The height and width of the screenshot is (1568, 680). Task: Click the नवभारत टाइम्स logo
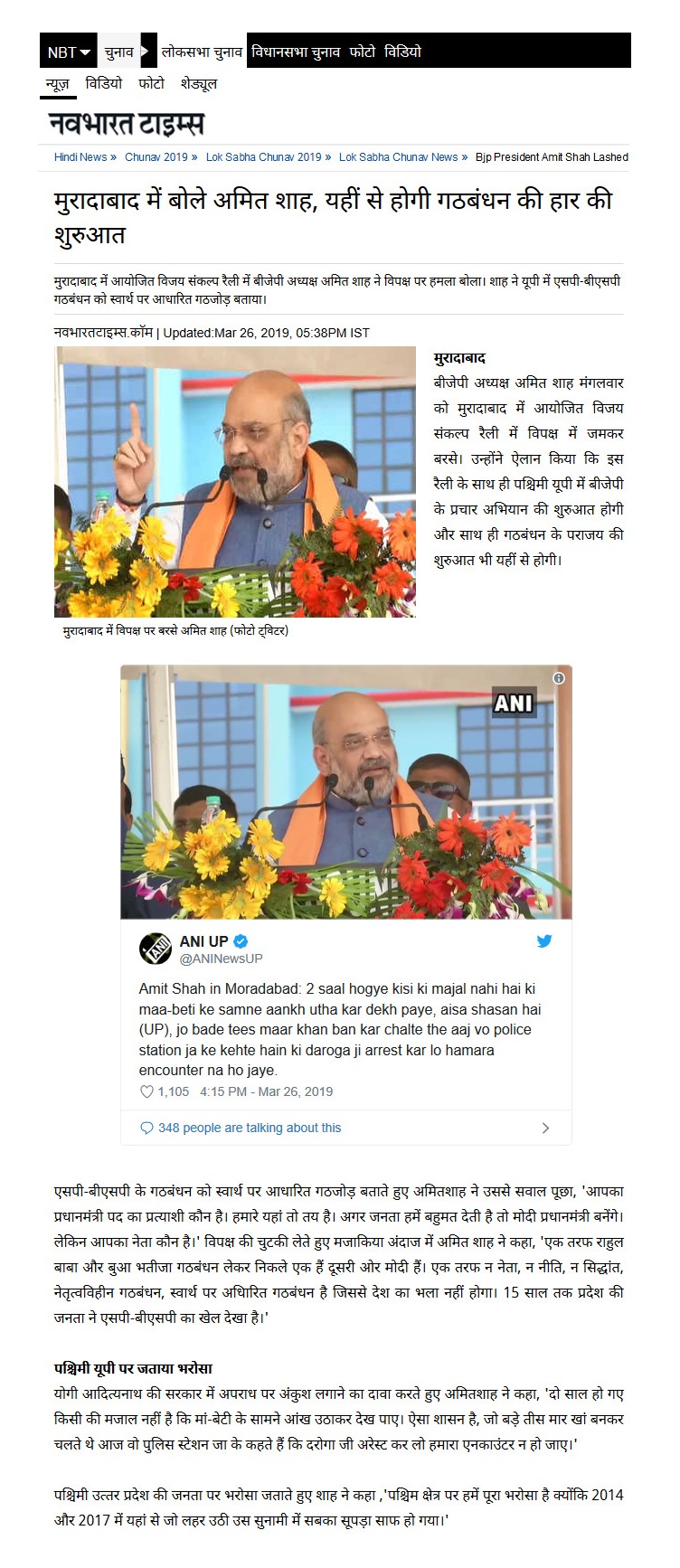[126, 123]
